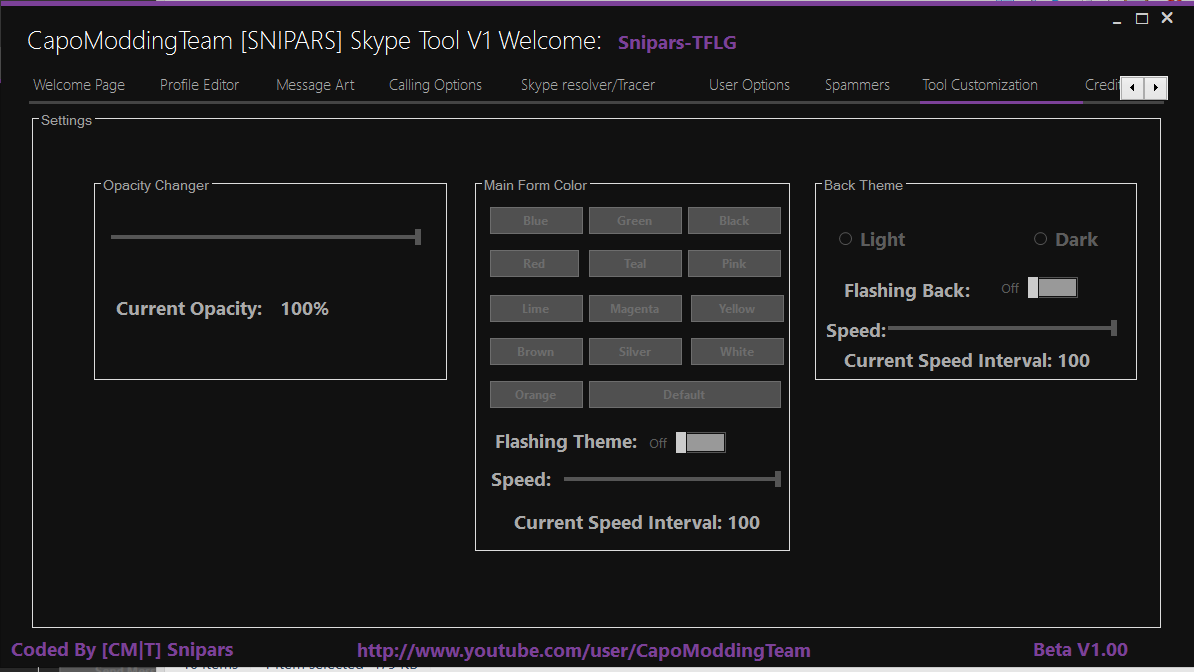Viewport: 1194px width, 672px height.
Task: Click the Main Form Color speed interval text
Action: [x=637, y=523]
